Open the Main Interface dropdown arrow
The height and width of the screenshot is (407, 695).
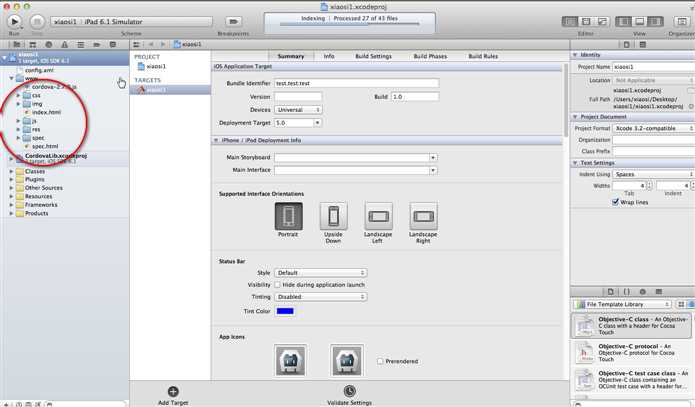[x=433, y=170]
